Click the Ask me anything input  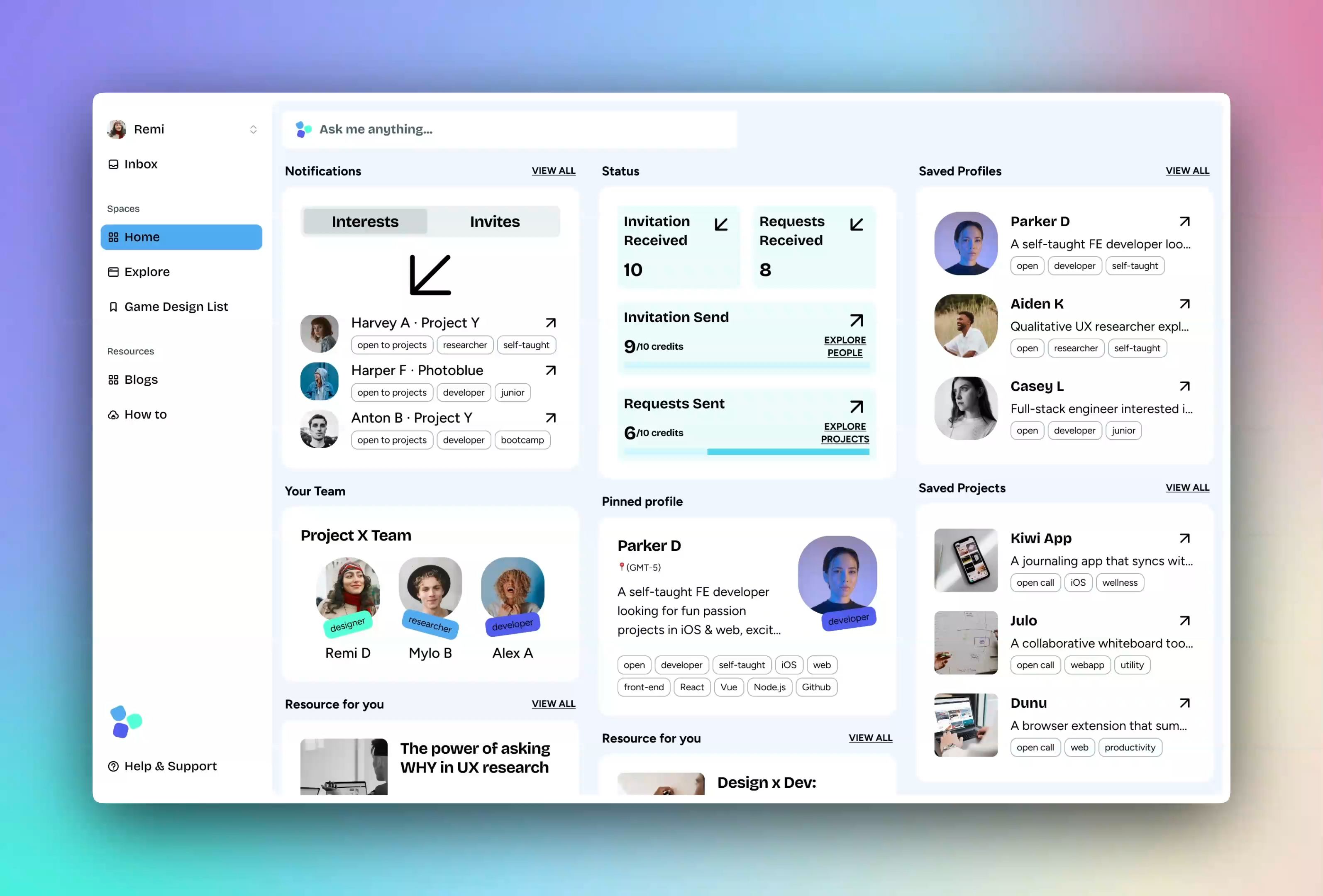(510, 130)
